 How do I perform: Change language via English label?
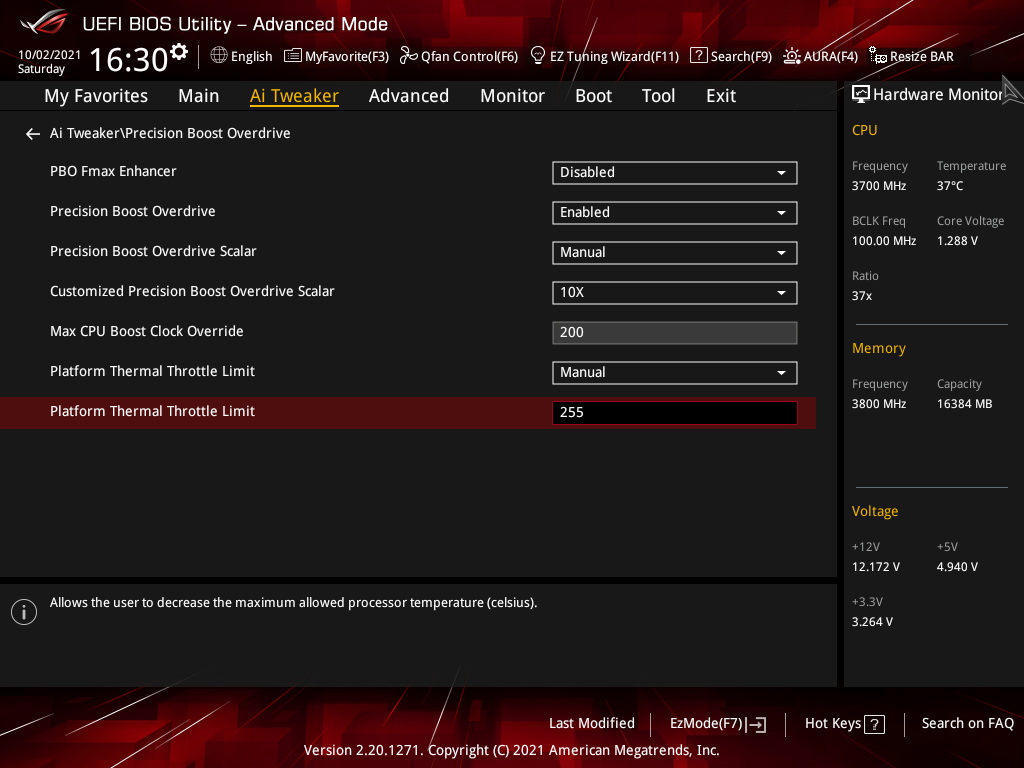click(x=251, y=57)
